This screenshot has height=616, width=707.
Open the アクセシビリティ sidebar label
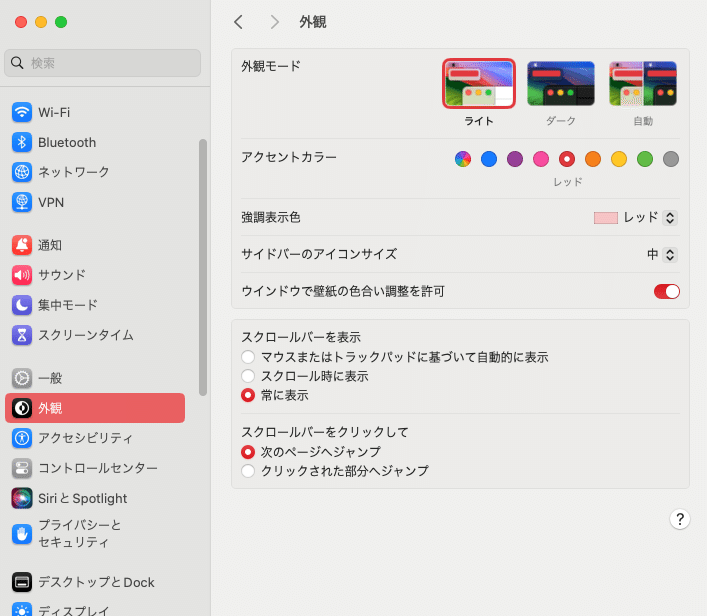click(x=86, y=438)
